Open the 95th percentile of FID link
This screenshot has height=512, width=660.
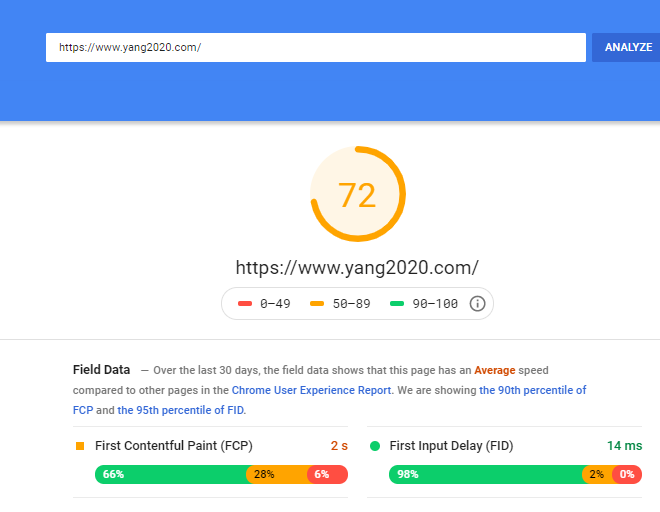tap(181, 410)
